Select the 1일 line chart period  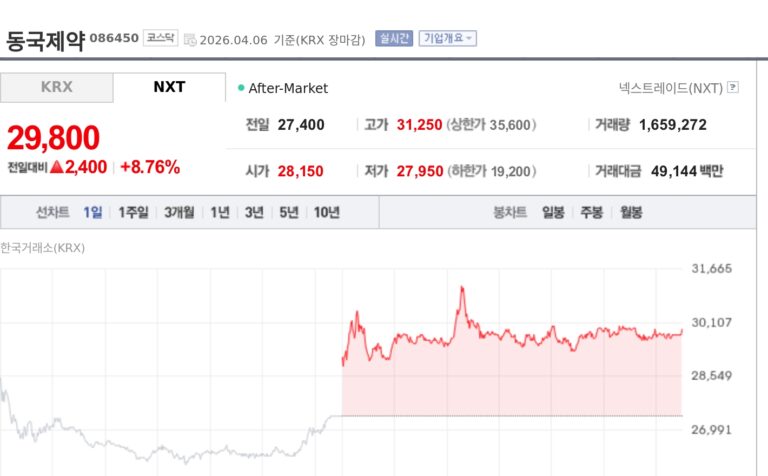point(92,212)
